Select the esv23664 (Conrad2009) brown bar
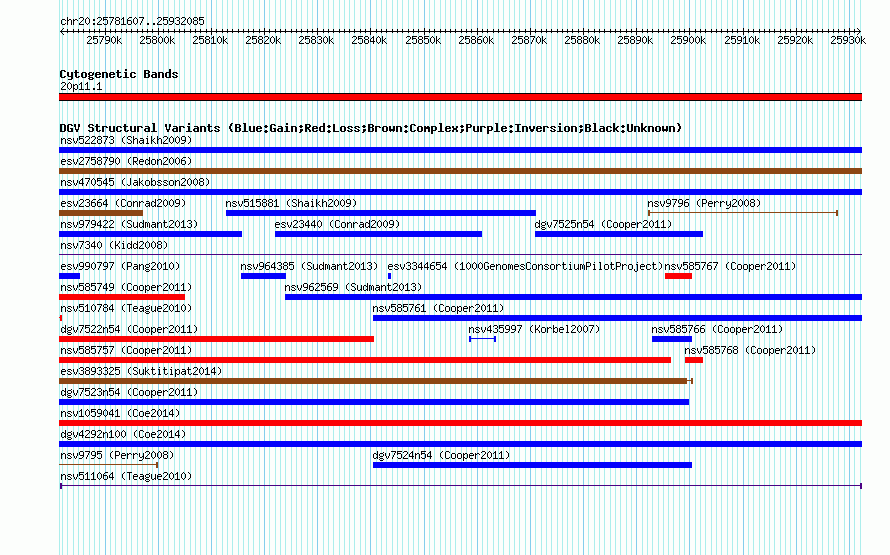 (x=101, y=213)
